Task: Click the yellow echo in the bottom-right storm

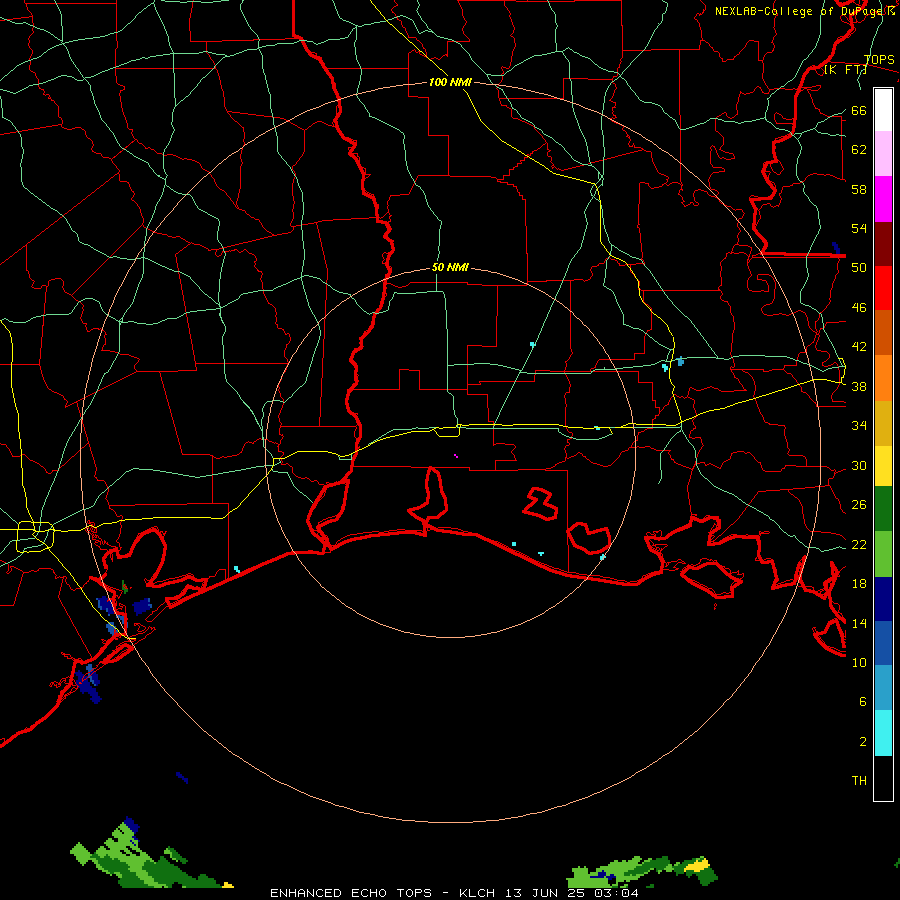Action: click(x=697, y=864)
